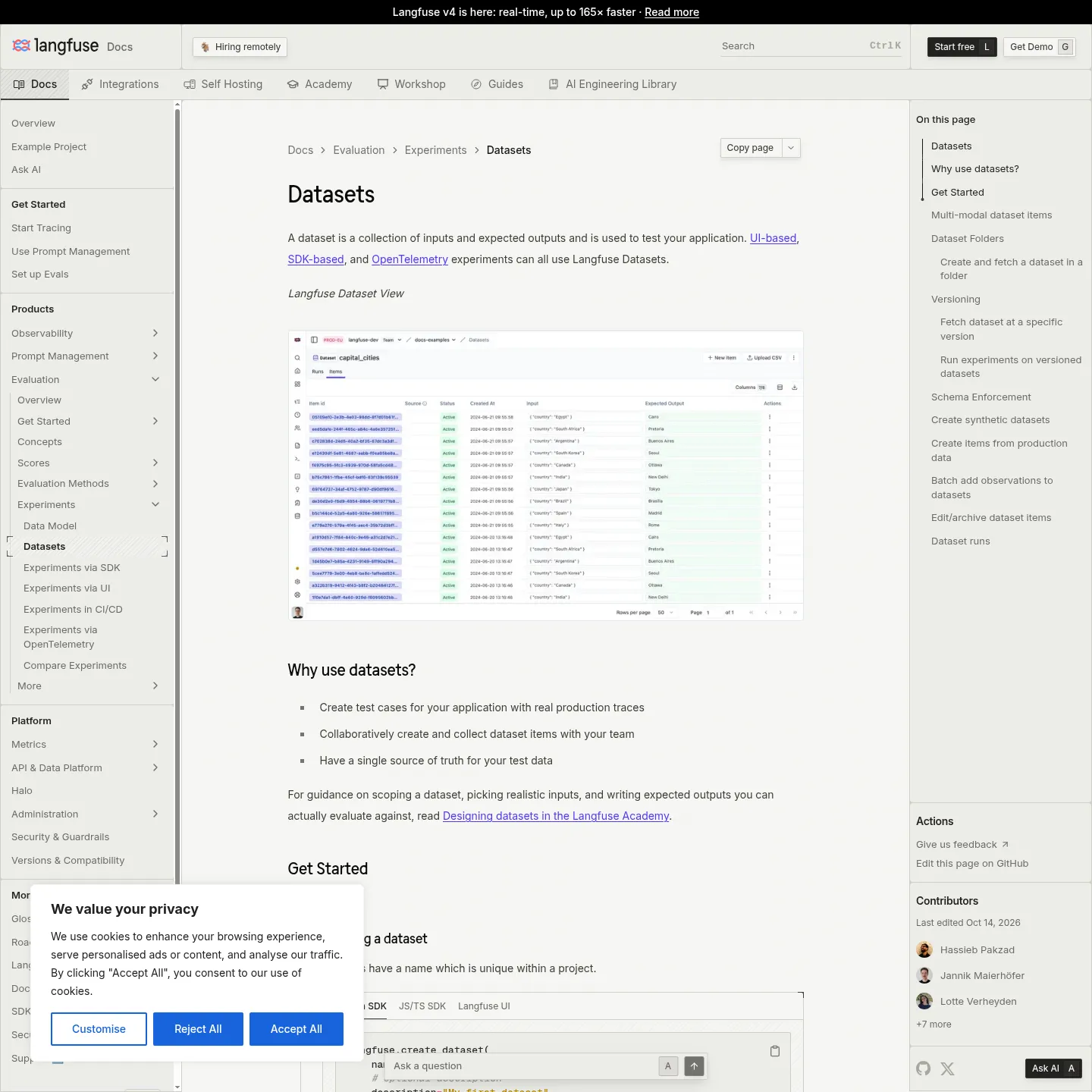The height and width of the screenshot is (1092, 1092).
Task: Click the Copy page button
Action: [x=750, y=148]
